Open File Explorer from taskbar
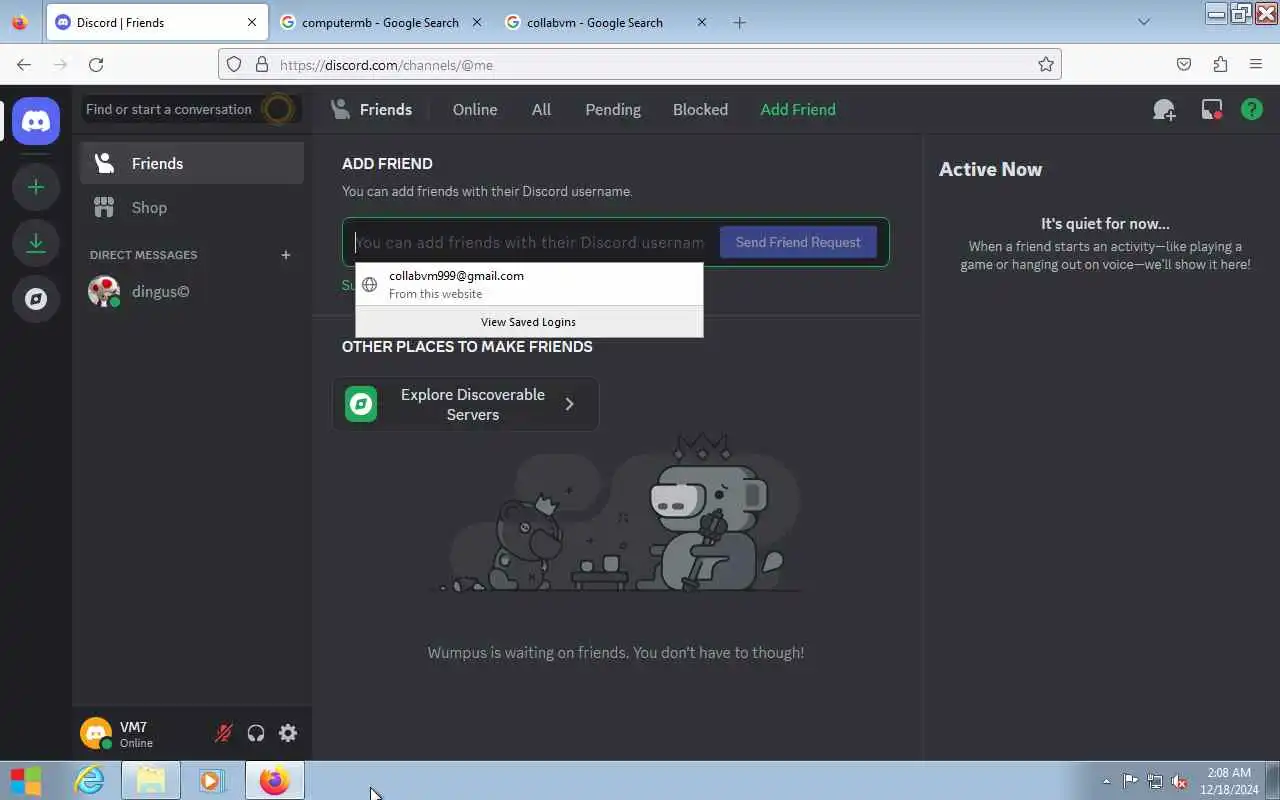1280x800 pixels. pos(151,781)
